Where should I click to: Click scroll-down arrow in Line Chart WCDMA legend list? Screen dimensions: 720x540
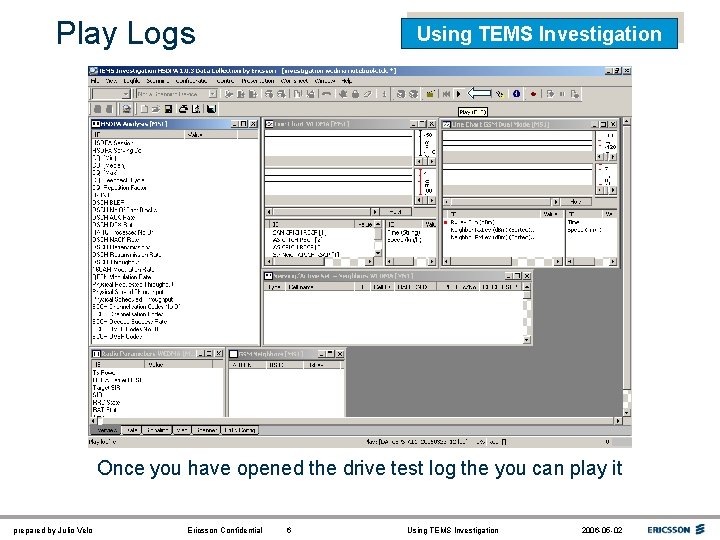(x=378, y=253)
